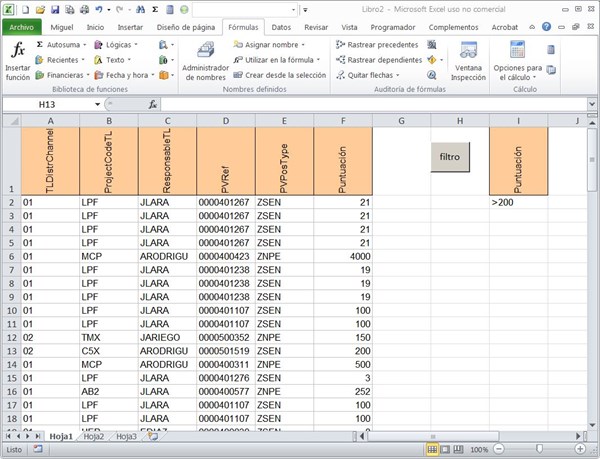Switch to Page Layout view in the status bar
Viewport: 600px width, 459px height.
point(446,450)
